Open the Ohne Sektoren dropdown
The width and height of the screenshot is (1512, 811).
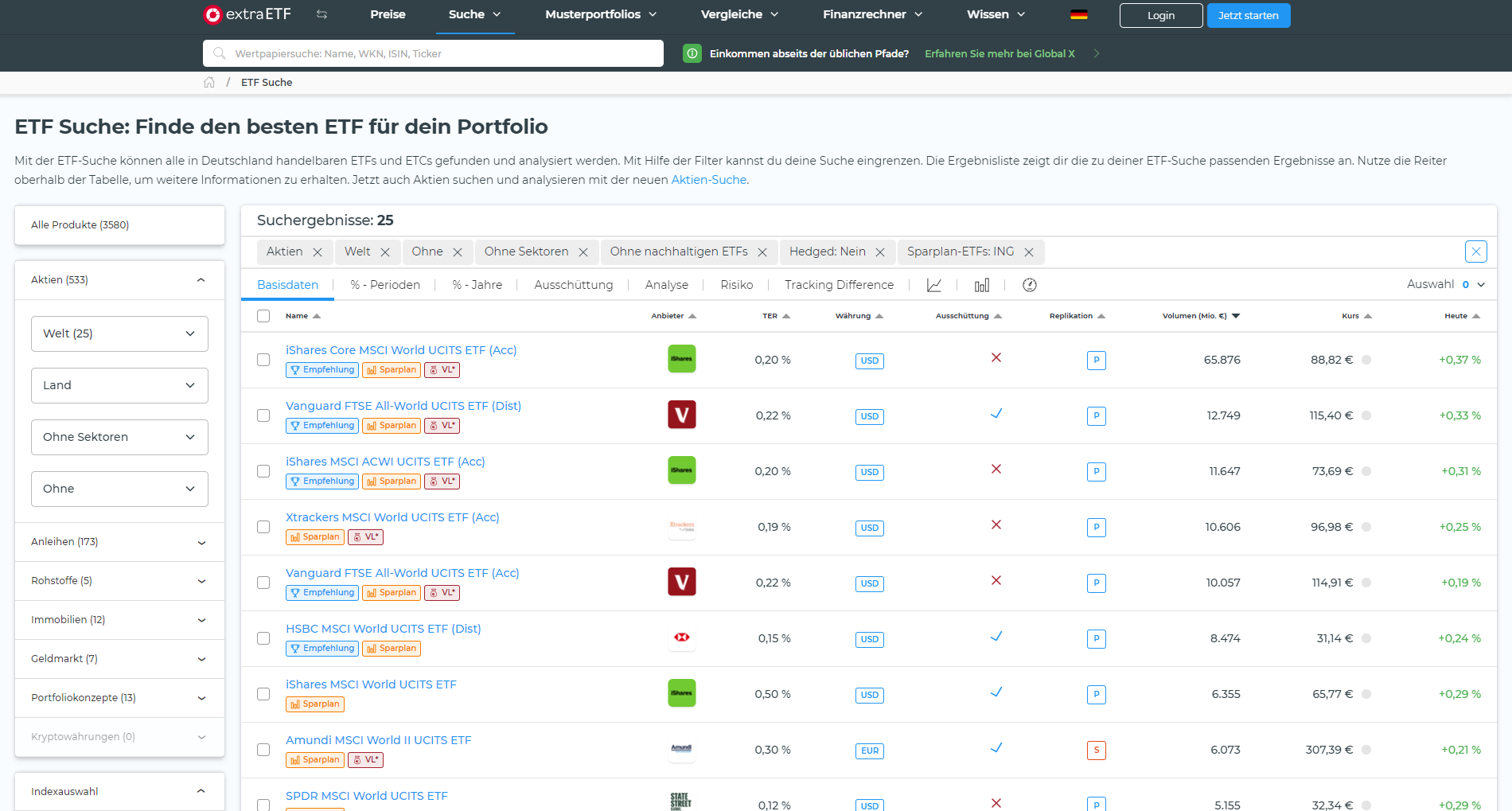[x=119, y=437]
